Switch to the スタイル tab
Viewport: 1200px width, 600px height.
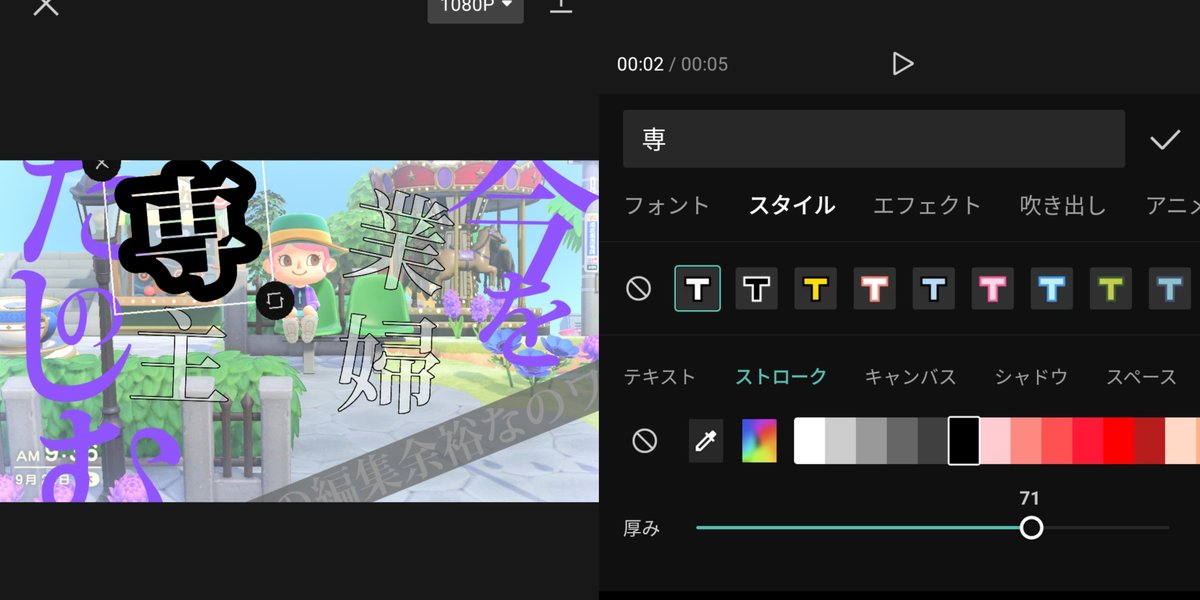pyautogui.click(x=792, y=206)
